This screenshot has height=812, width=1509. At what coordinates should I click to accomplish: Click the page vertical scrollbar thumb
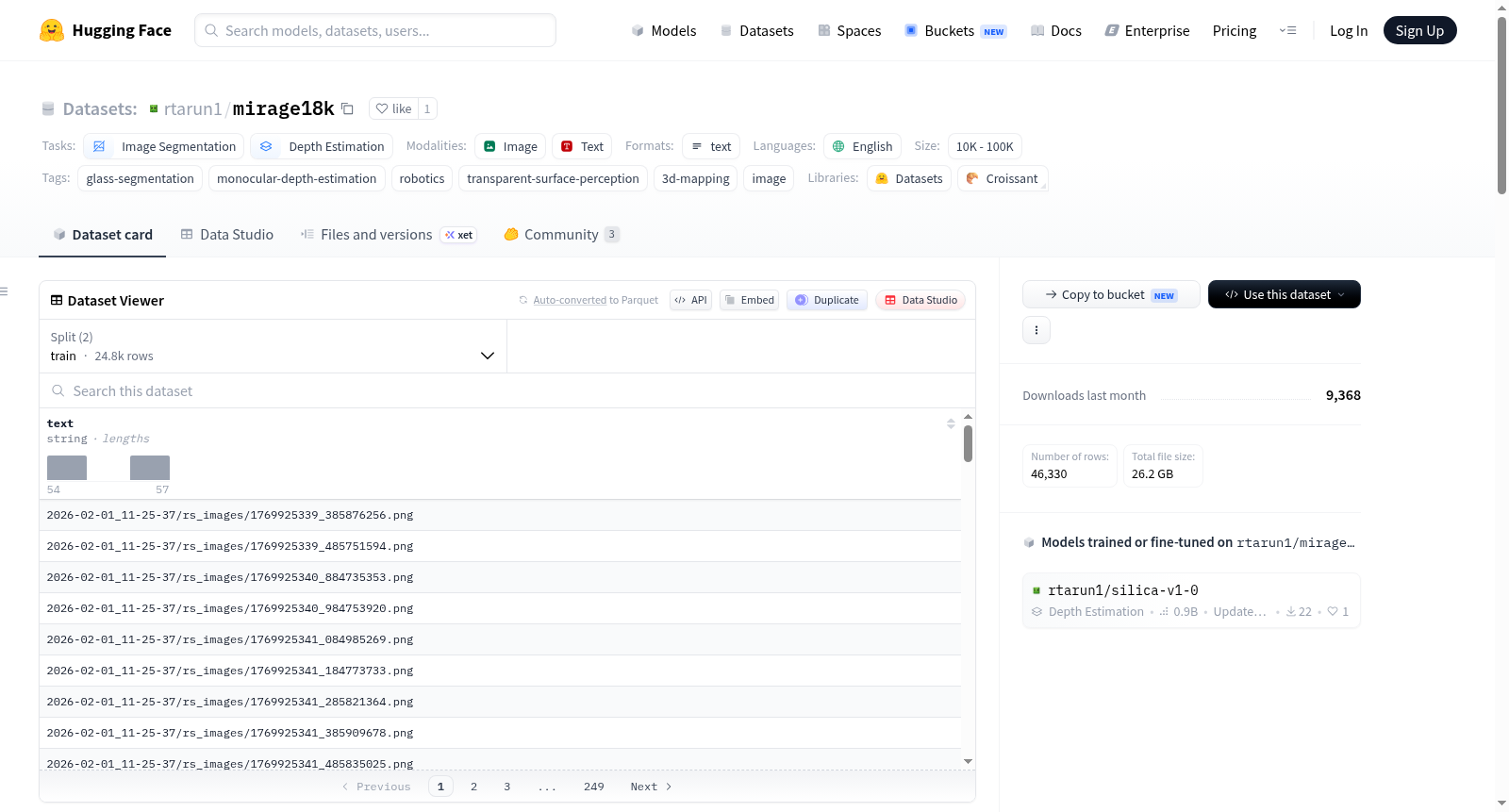1501,105
